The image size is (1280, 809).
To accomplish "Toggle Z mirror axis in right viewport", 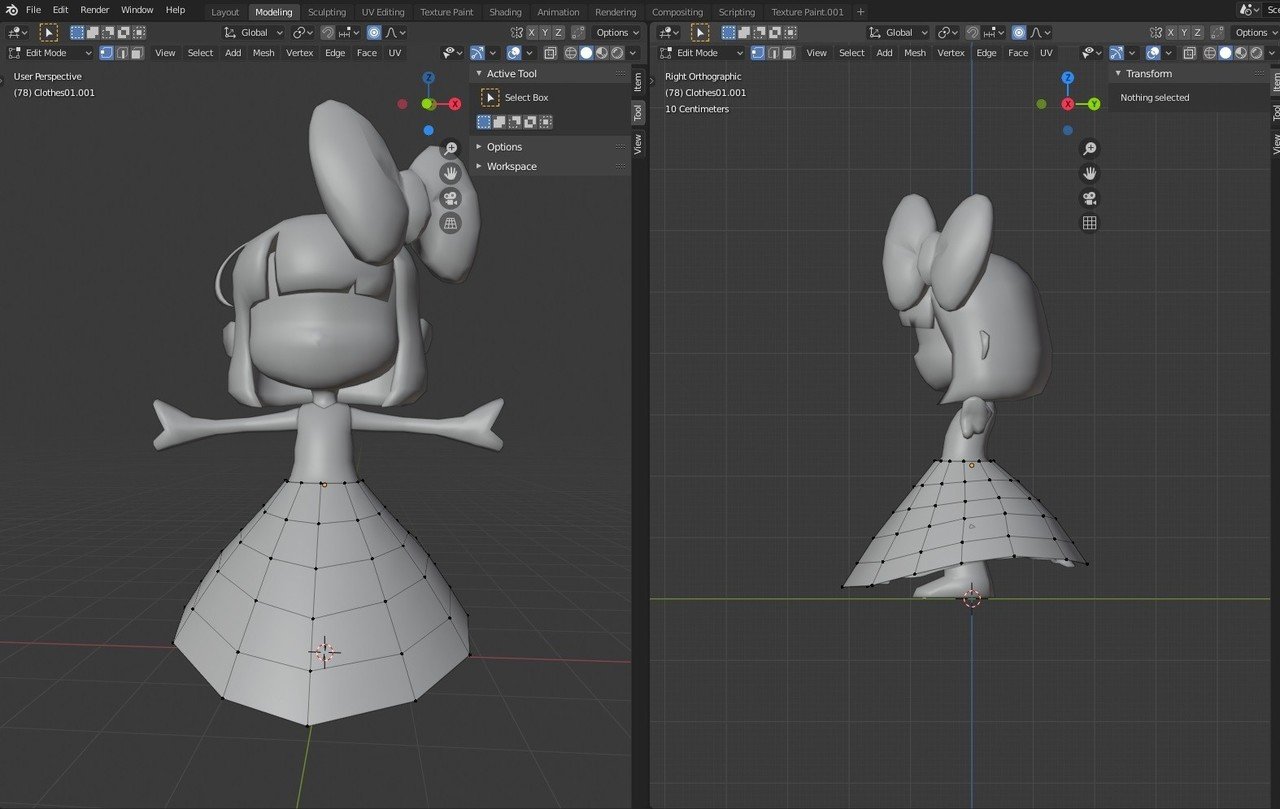I will (x=1199, y=33).
